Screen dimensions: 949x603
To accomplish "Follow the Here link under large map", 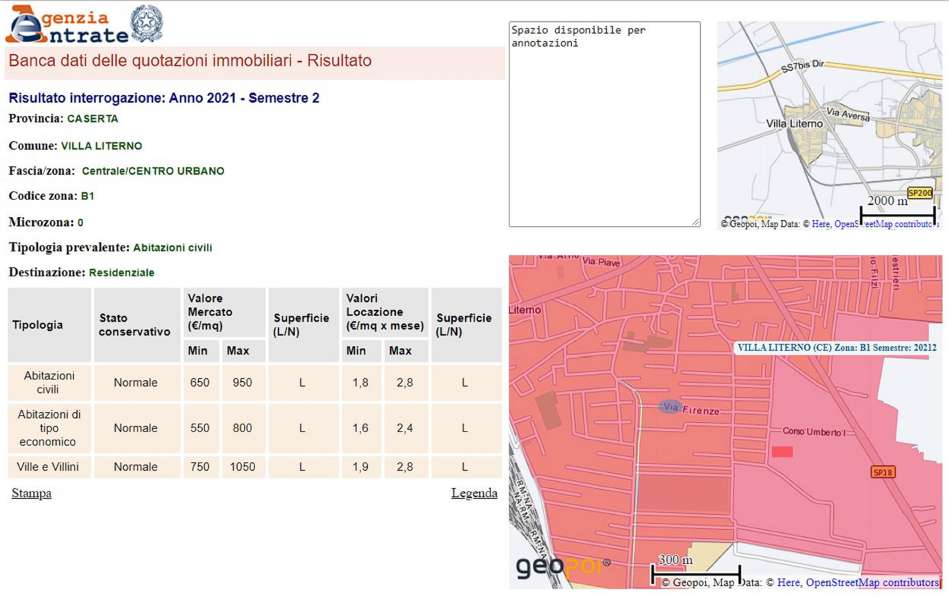I will tap(788, 583).
